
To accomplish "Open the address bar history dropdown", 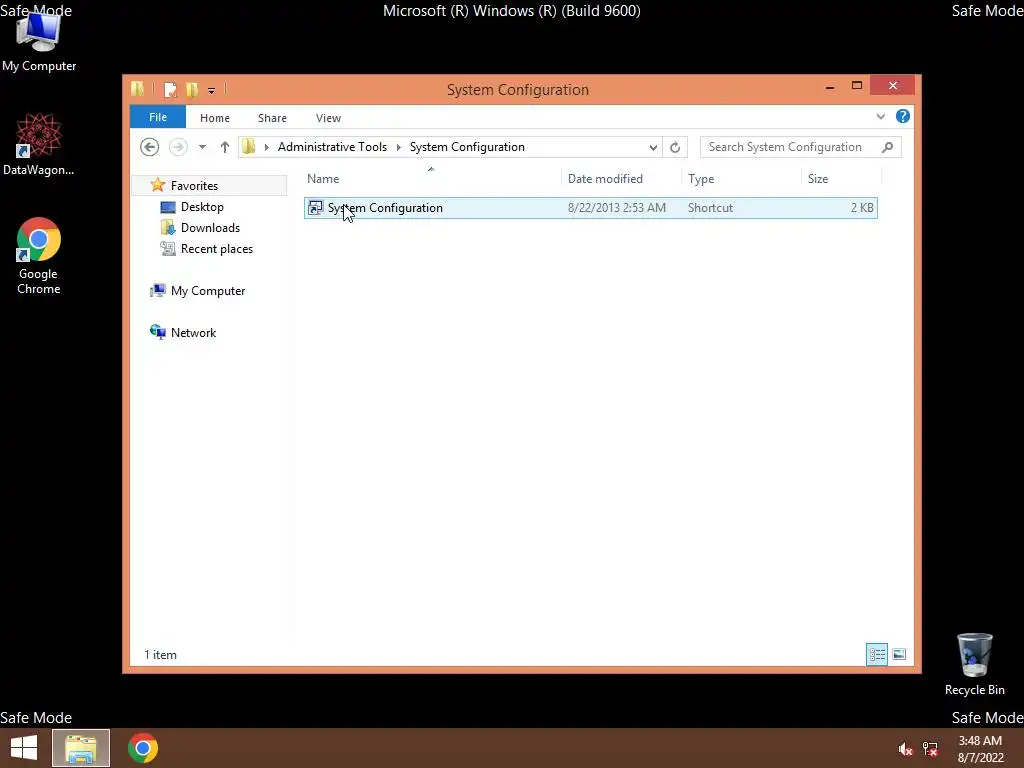I will point(652,148).
